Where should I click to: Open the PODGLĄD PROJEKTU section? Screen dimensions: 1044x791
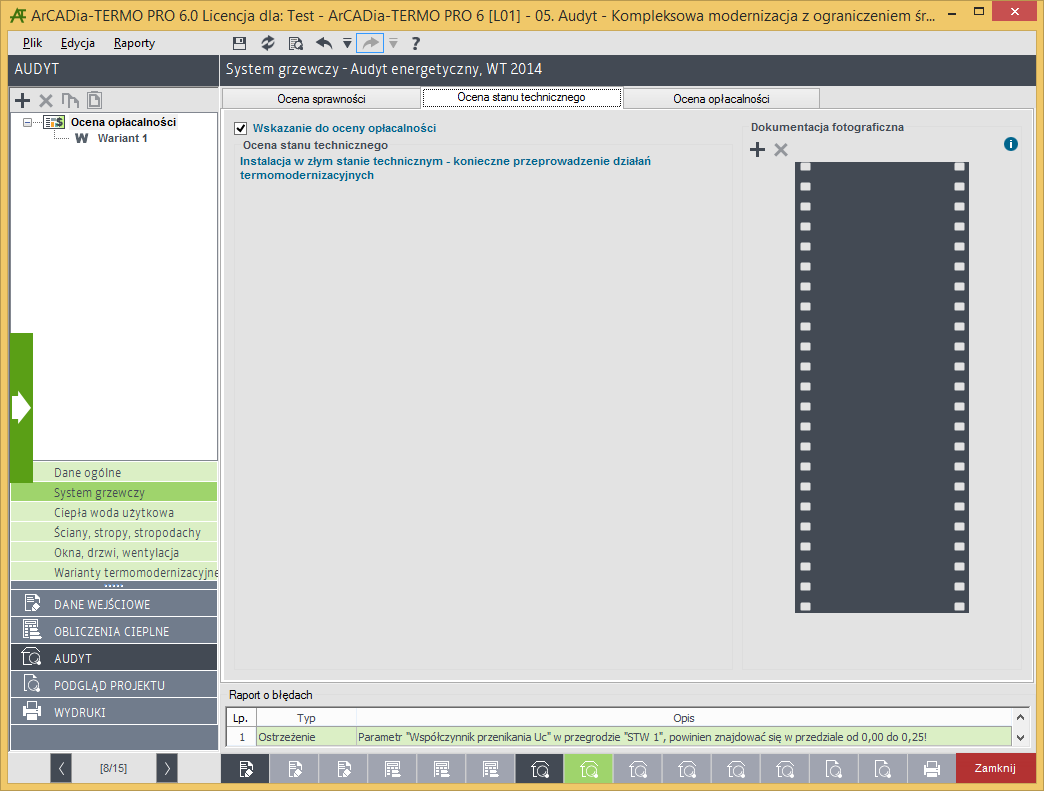pyautogui.click(x=114, y=684)
